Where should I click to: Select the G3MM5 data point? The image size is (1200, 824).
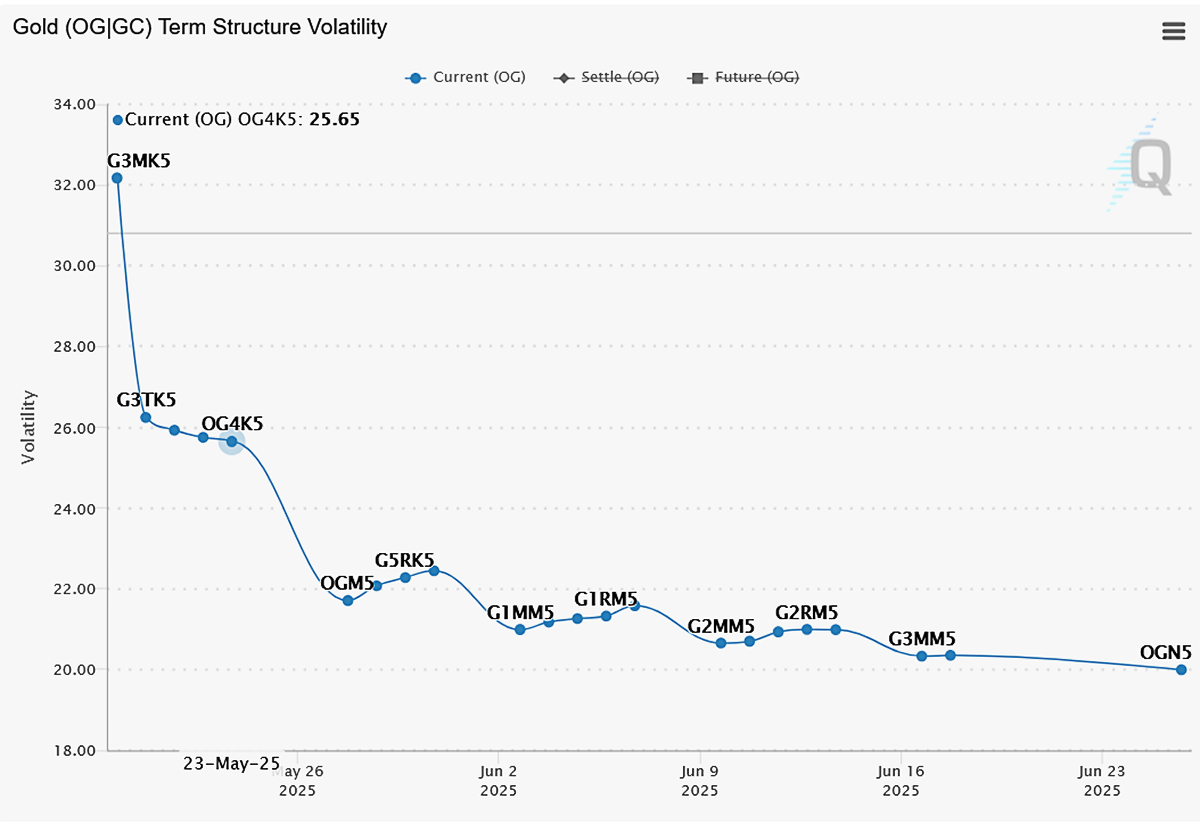coord(921,656)
